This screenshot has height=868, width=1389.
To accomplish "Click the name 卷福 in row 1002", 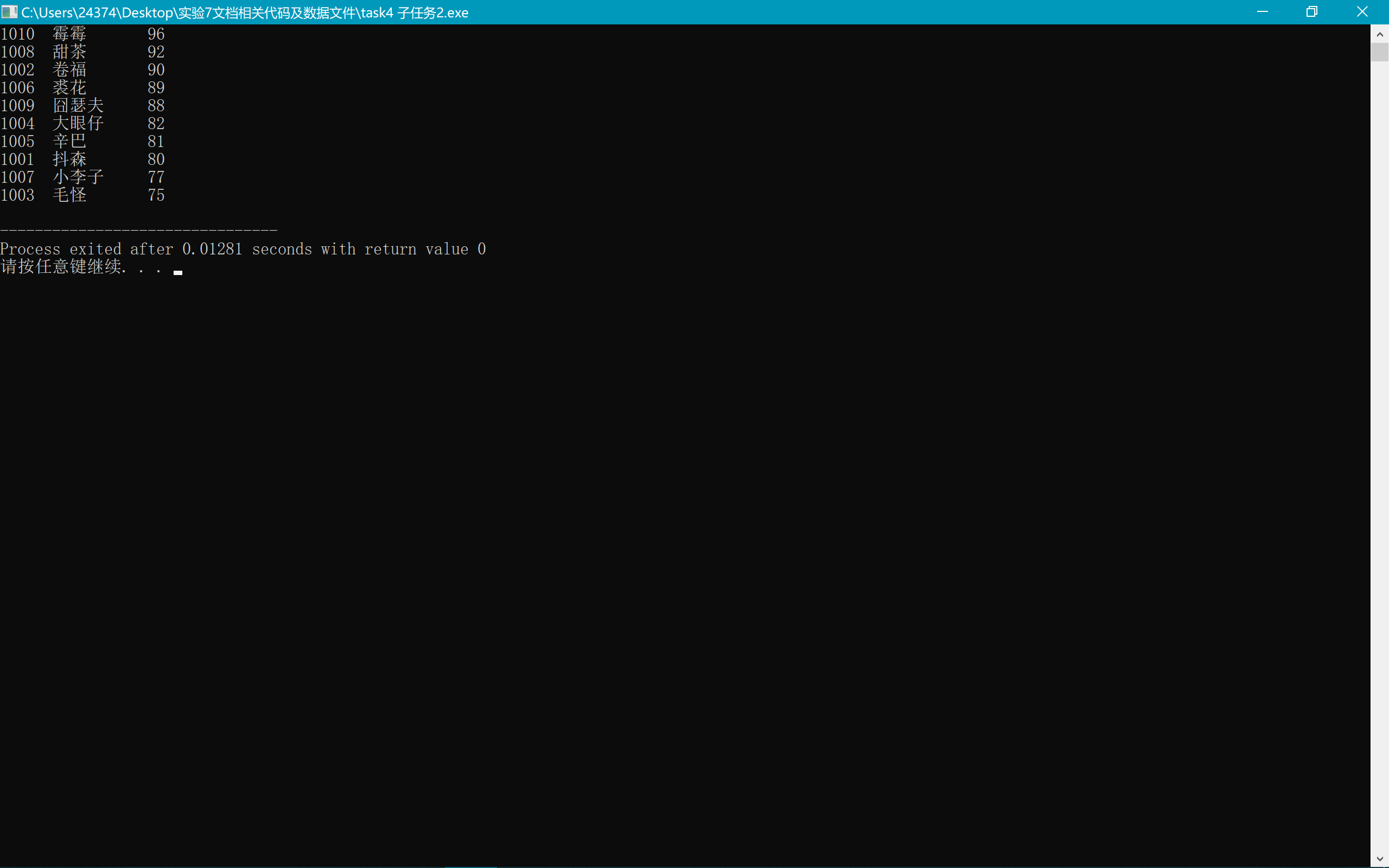I will tap(69, 69).
